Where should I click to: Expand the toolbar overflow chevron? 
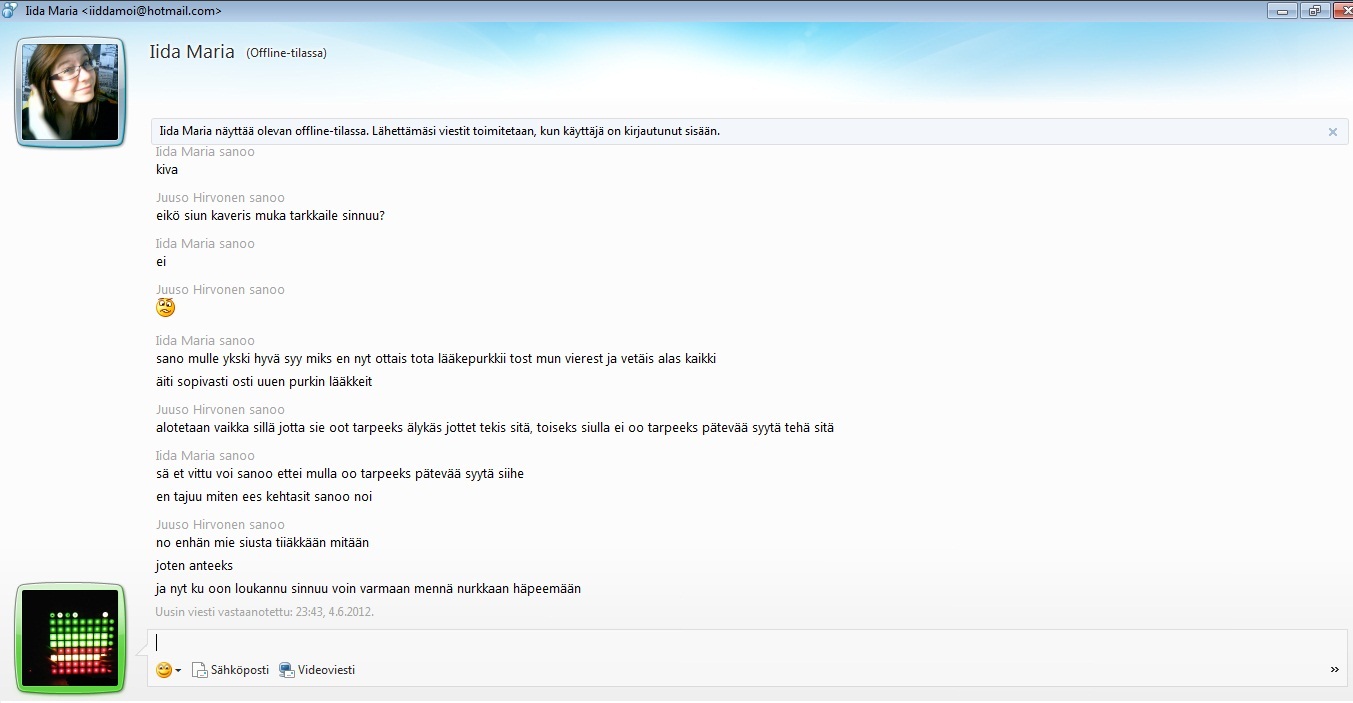pyautogui.click(x=1334, y=670)
